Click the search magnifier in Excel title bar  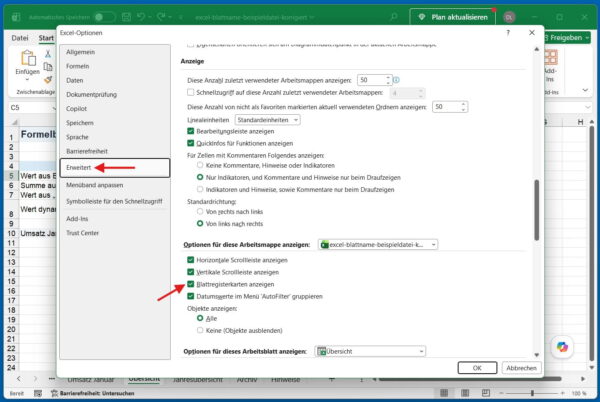coord(393,17)
